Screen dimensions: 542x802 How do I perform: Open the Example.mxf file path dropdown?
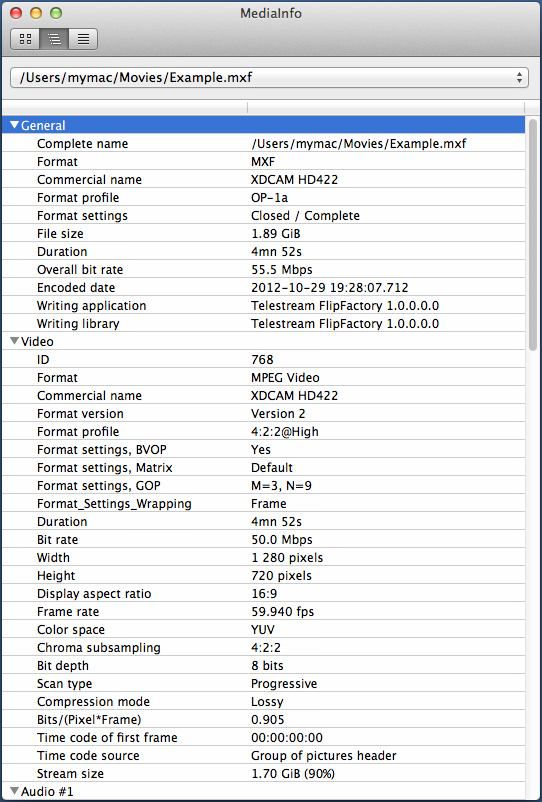click(269, 78)
